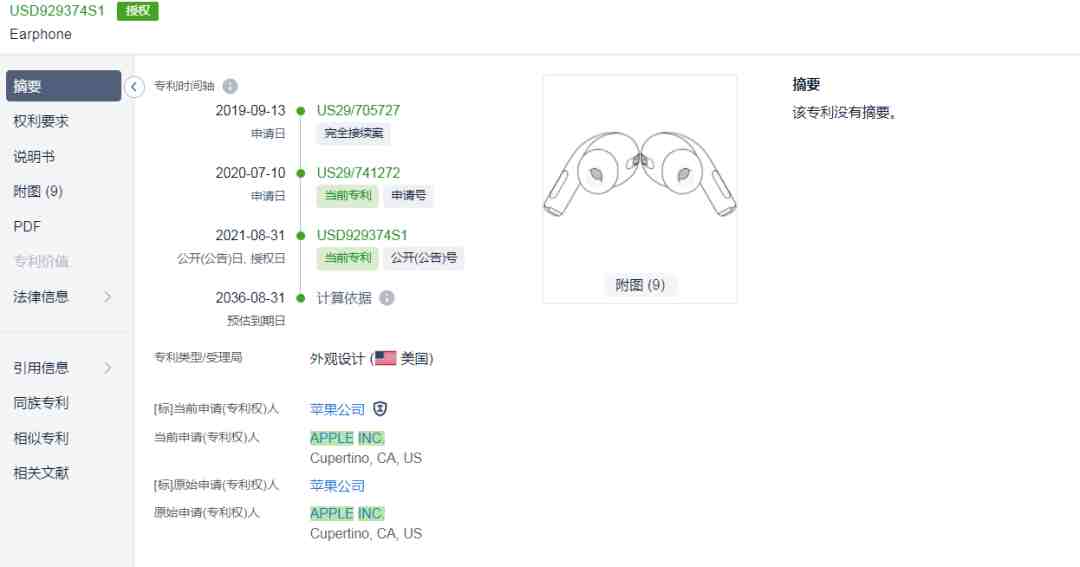Click the US flag icon
1080x567 pixels.
pyautogui.click(x=385, y=358)
